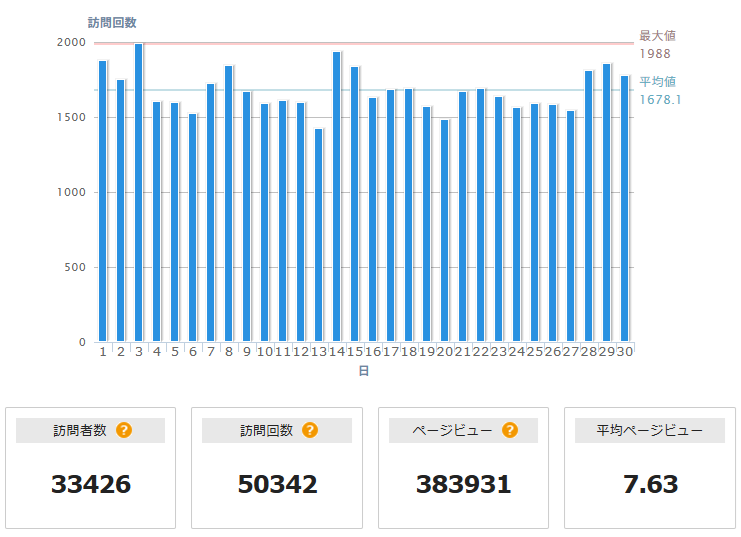Click the 2000 y-axis label
This screenshot has height=537, width=741.
(x=71, y=42)
